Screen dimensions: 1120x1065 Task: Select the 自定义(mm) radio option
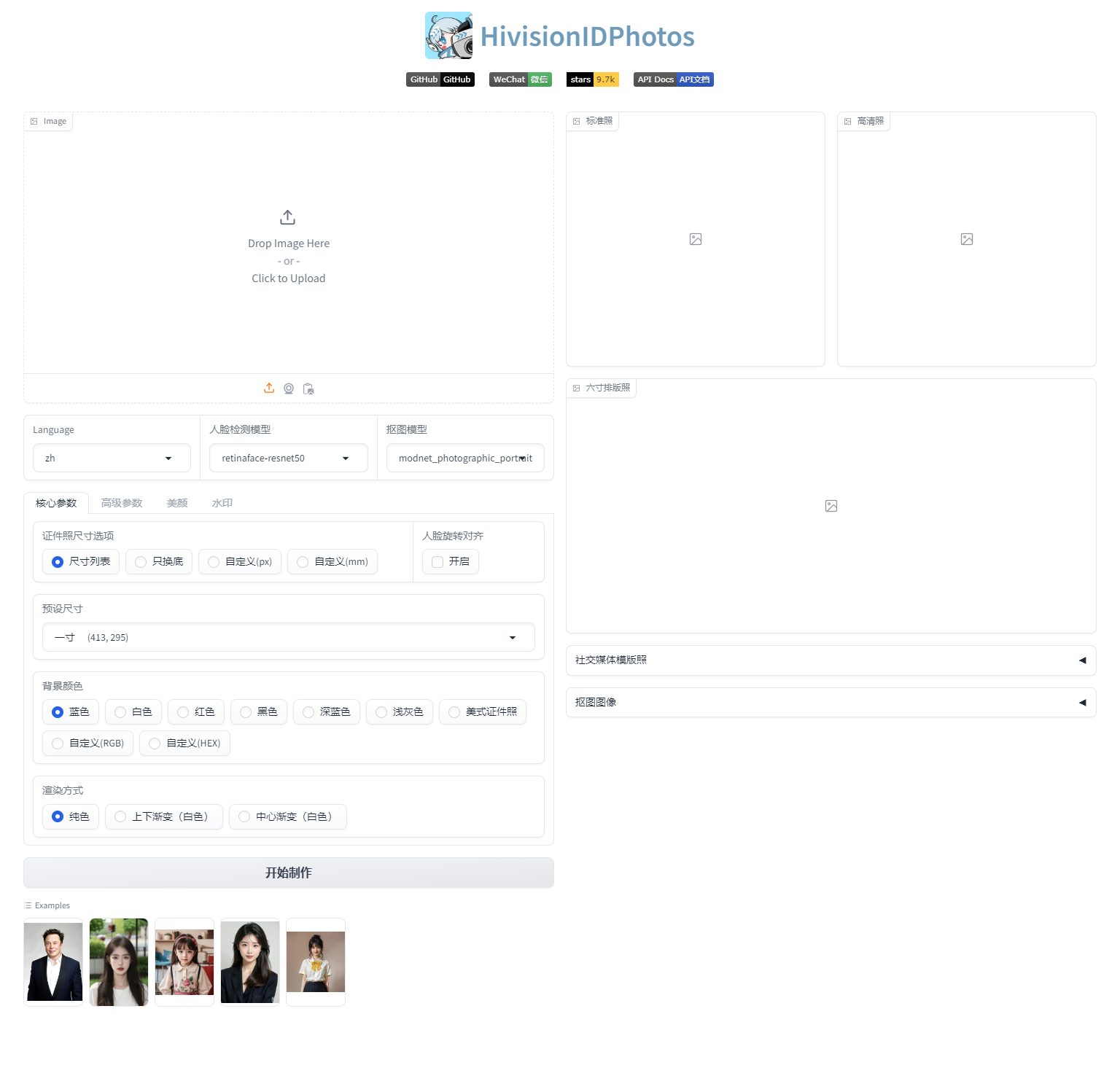332,561
